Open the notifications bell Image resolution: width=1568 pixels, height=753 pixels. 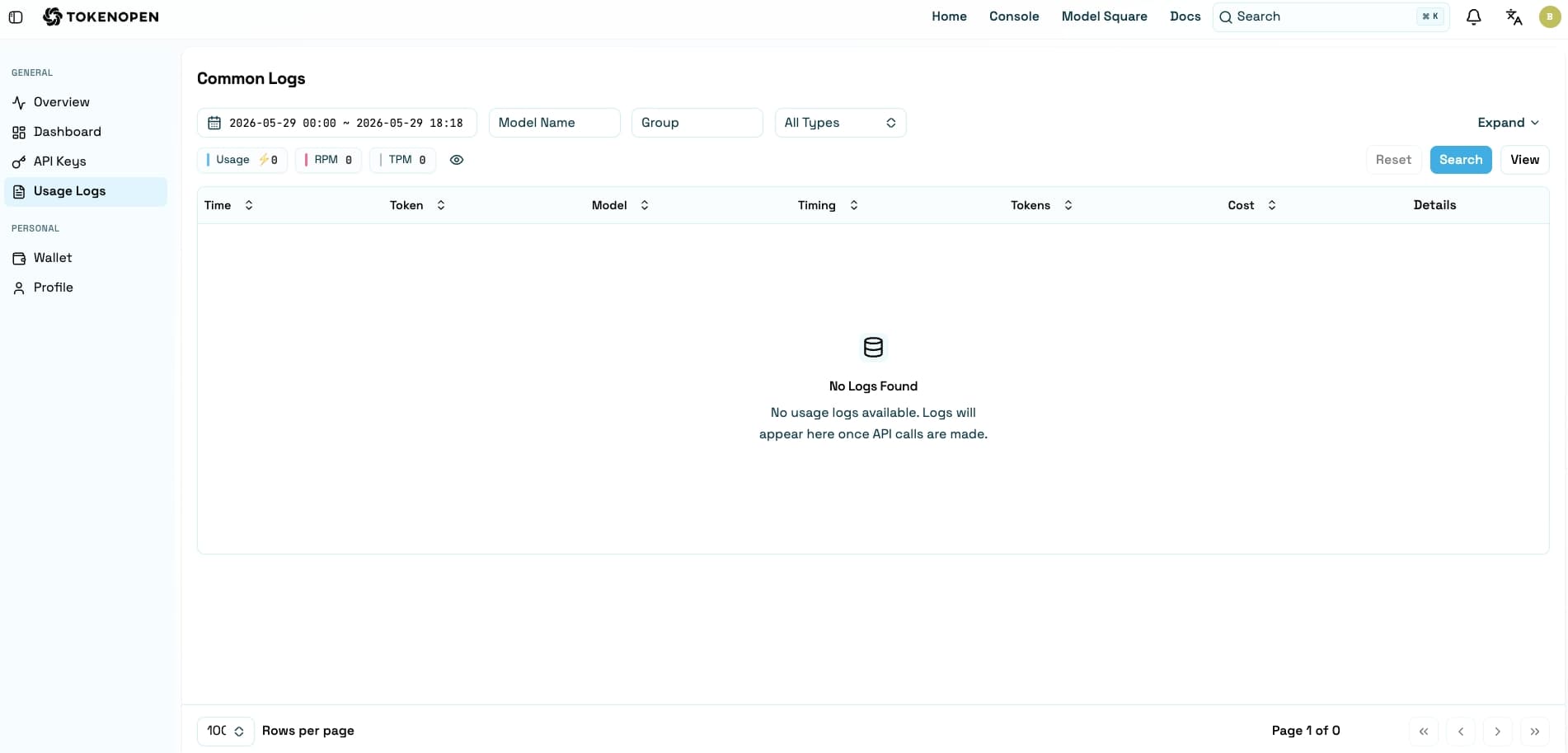pyautogui.click(x=1473, y=16)
